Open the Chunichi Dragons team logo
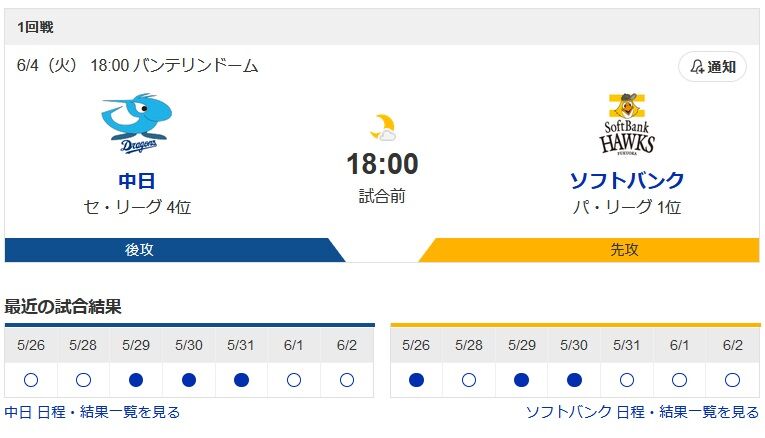The height and width of the screenshot is (438, 765). (x=137, y=123)
